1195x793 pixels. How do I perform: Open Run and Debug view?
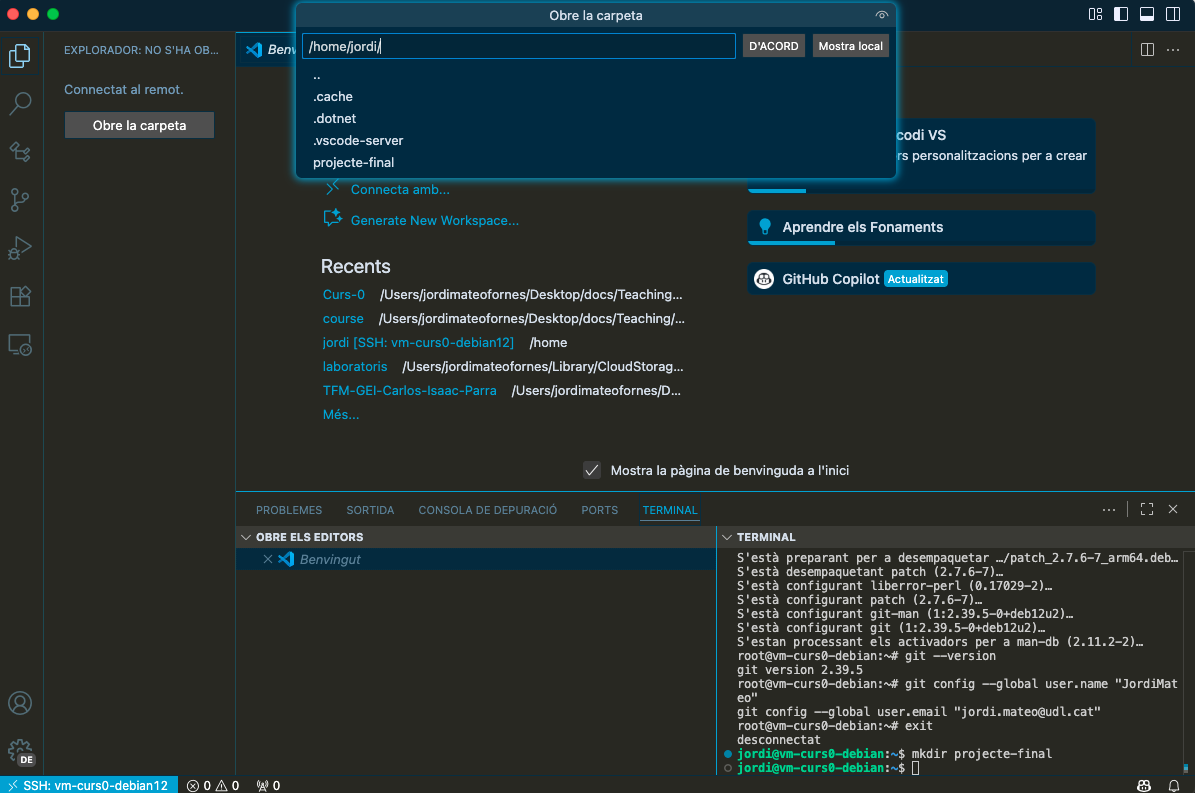point(21,248)
